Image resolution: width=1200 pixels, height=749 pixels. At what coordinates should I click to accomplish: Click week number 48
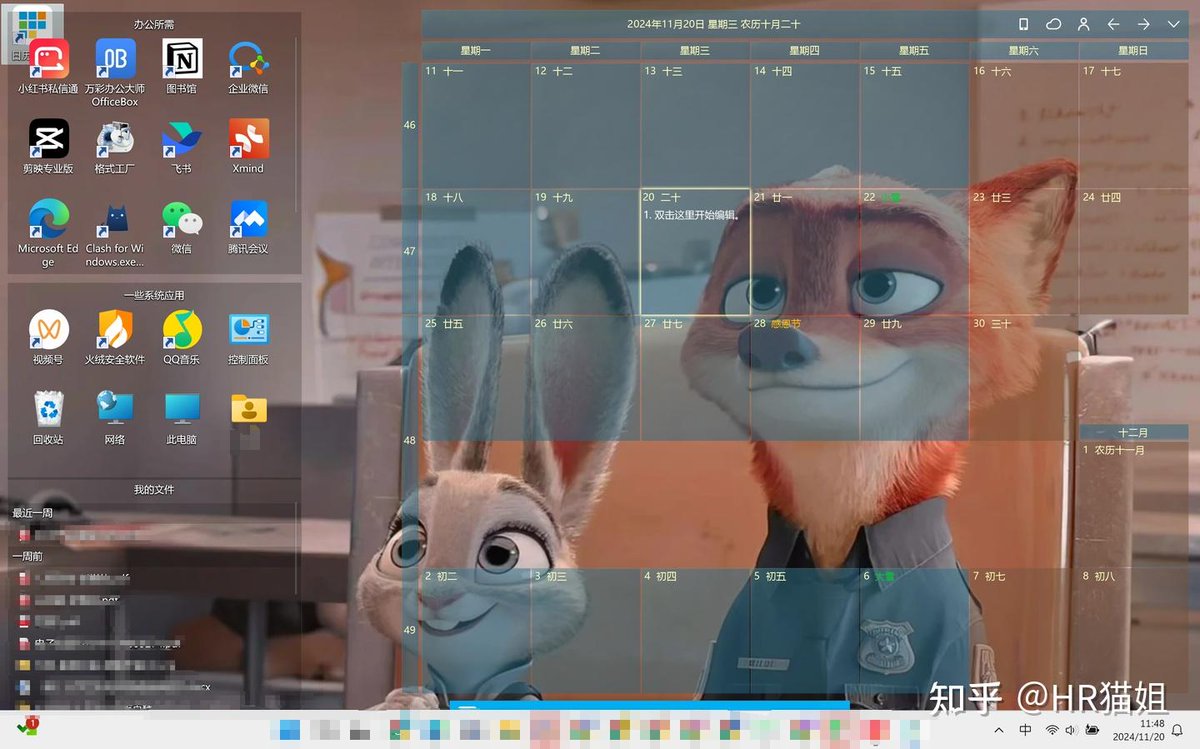click(410, 440)
